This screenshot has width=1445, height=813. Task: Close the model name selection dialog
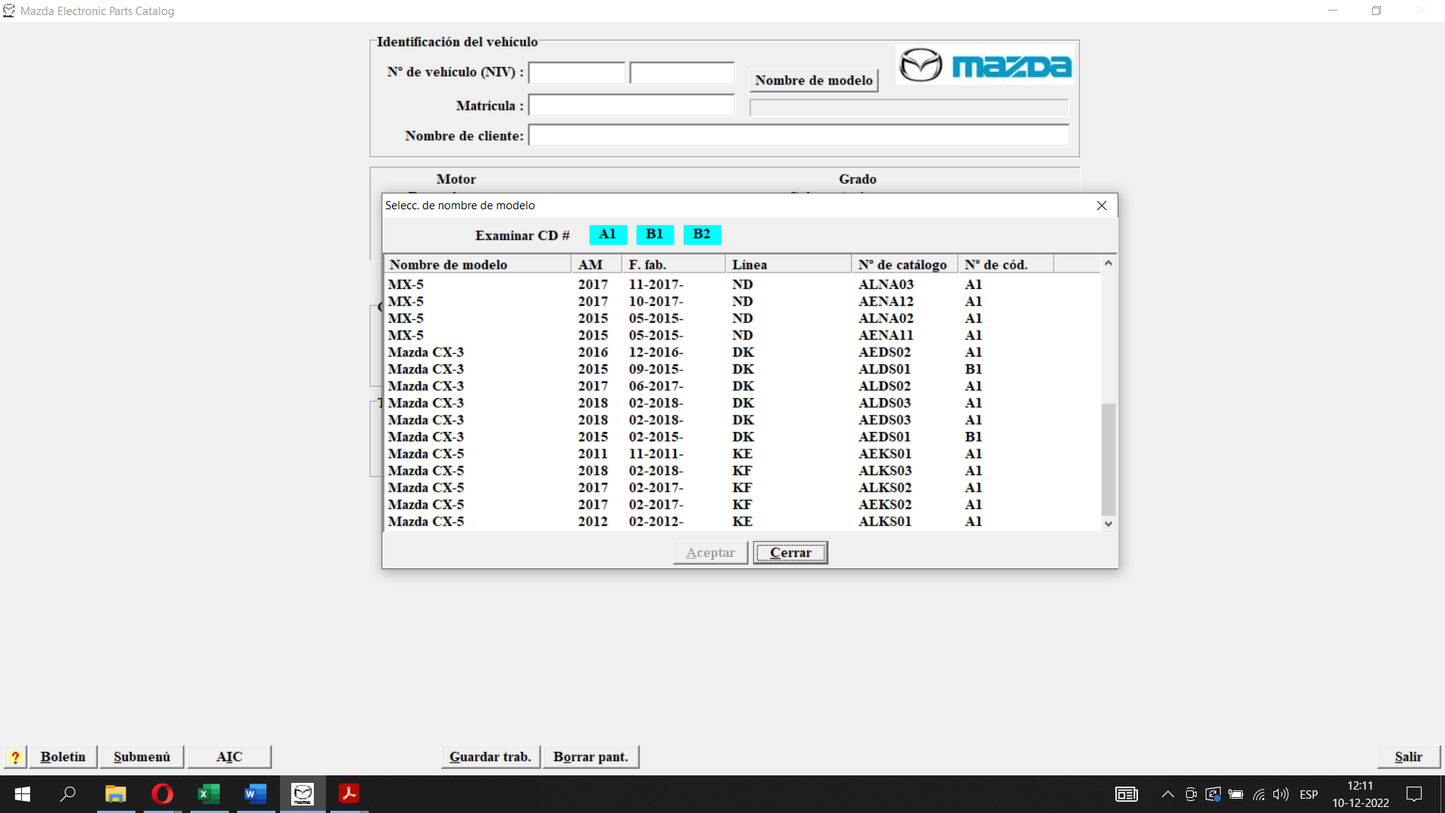[x=1101, y=205]
